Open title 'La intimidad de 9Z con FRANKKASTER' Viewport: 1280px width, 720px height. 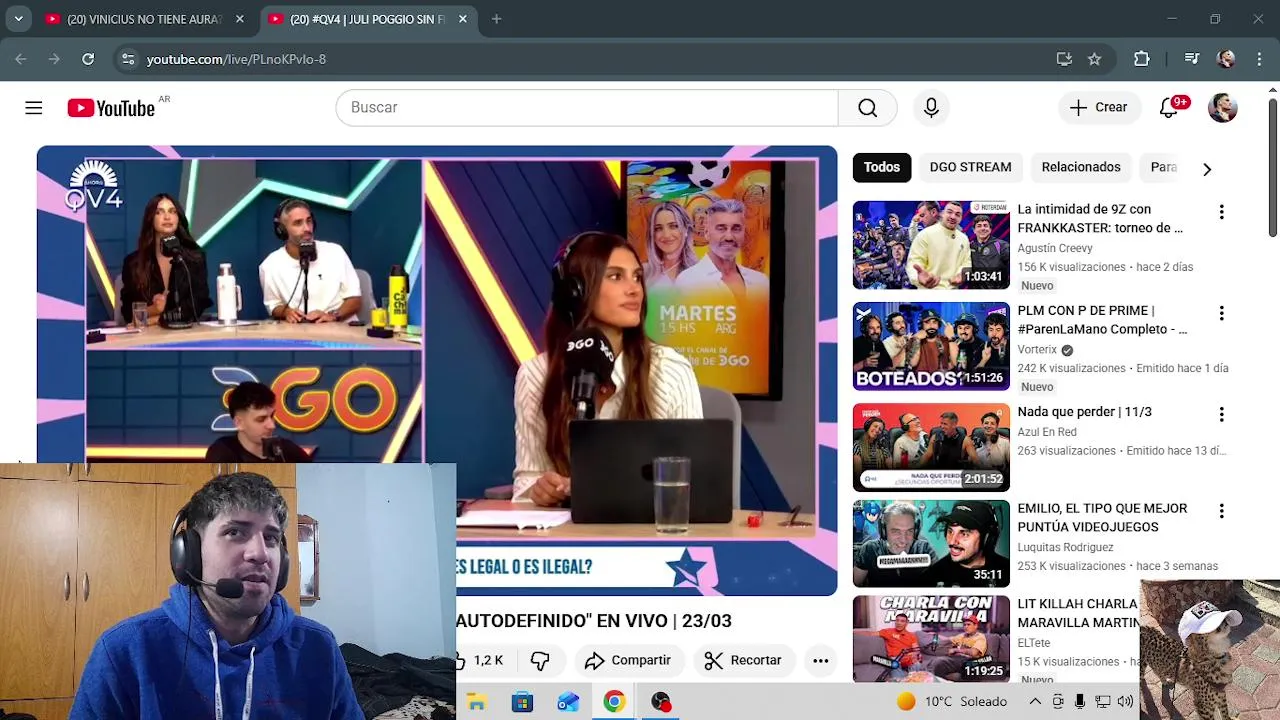point(1100,218)
